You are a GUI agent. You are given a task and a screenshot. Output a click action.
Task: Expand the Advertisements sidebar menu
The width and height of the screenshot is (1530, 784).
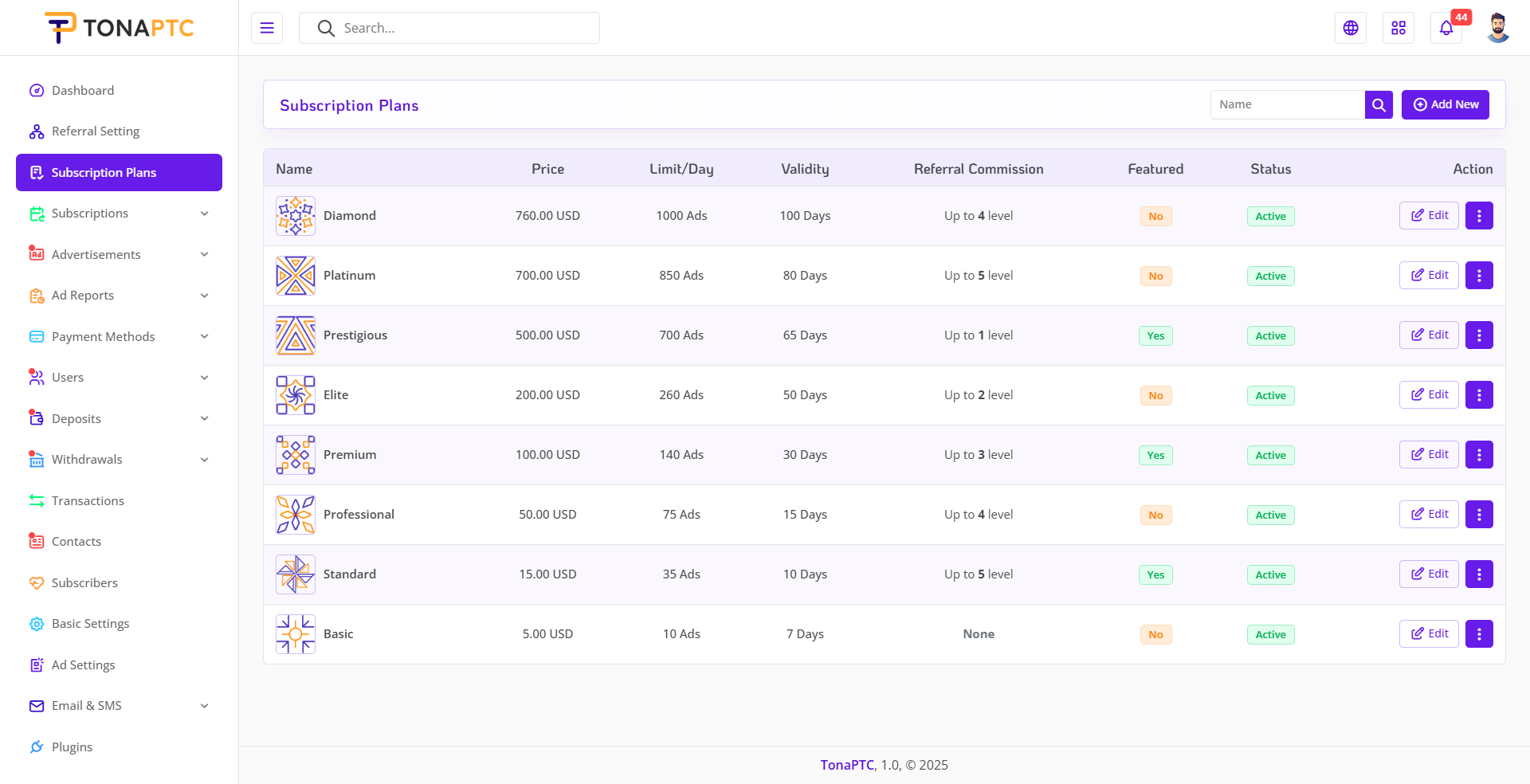coord(120,255)
